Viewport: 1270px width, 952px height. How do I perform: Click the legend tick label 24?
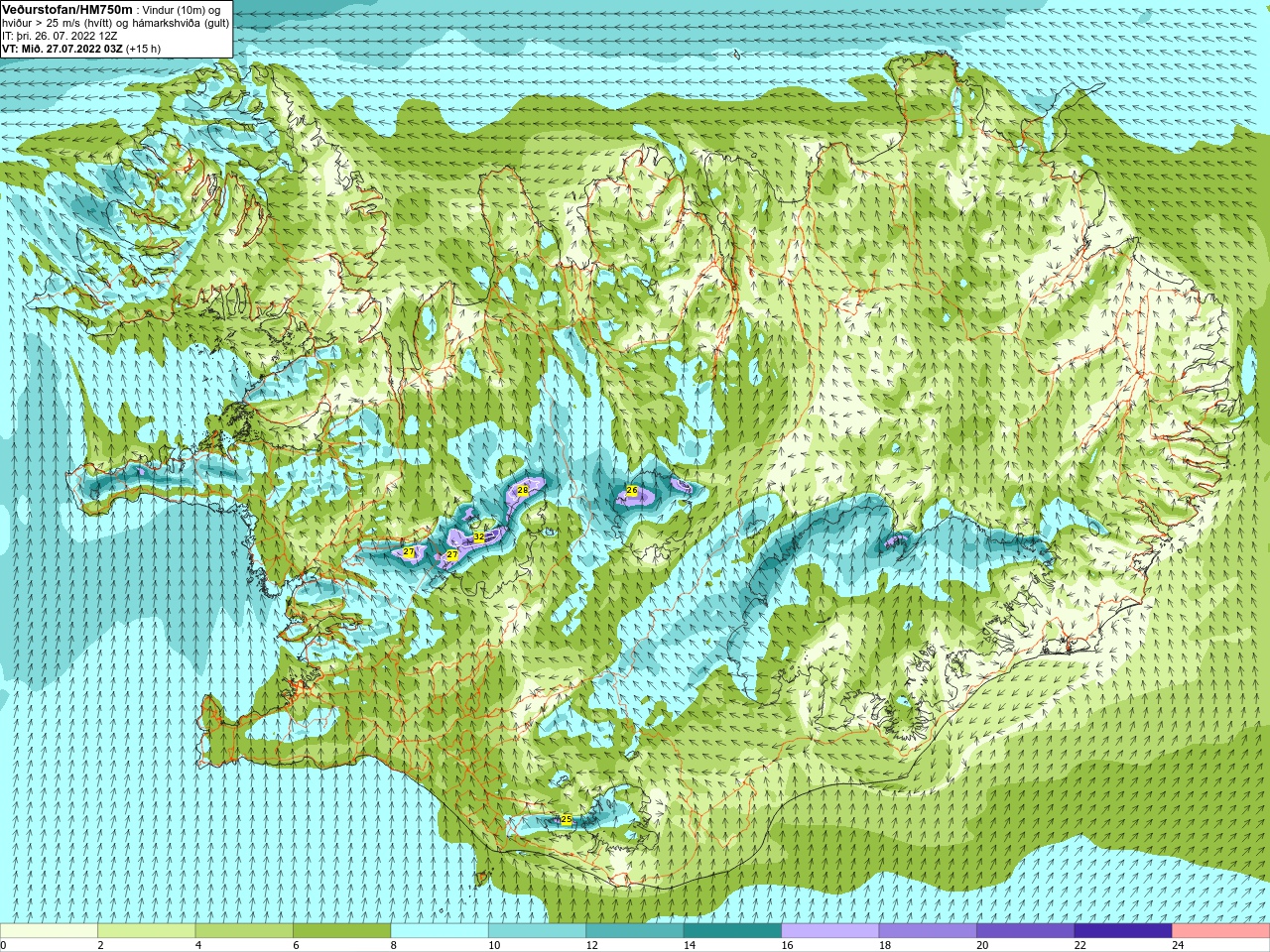1179,945
